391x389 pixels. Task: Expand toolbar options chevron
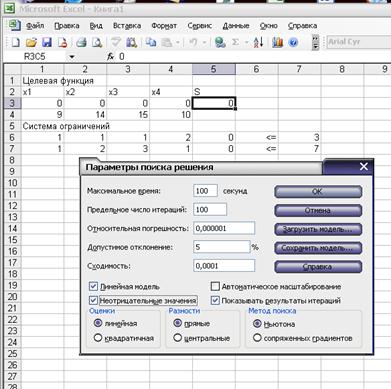315,43
